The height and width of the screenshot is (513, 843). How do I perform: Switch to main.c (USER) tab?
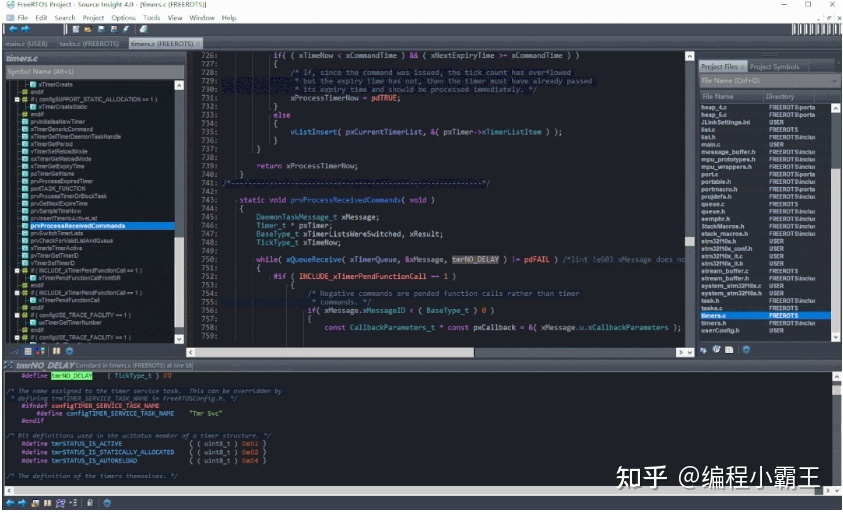point(27,44)
